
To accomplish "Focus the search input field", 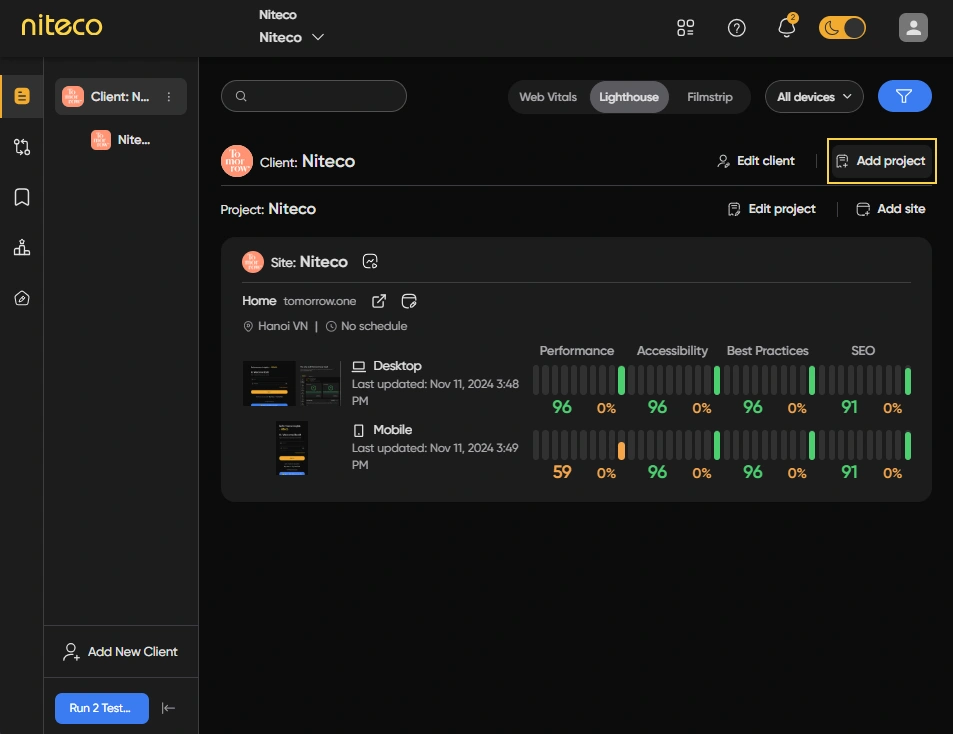I will click(314, 96).
